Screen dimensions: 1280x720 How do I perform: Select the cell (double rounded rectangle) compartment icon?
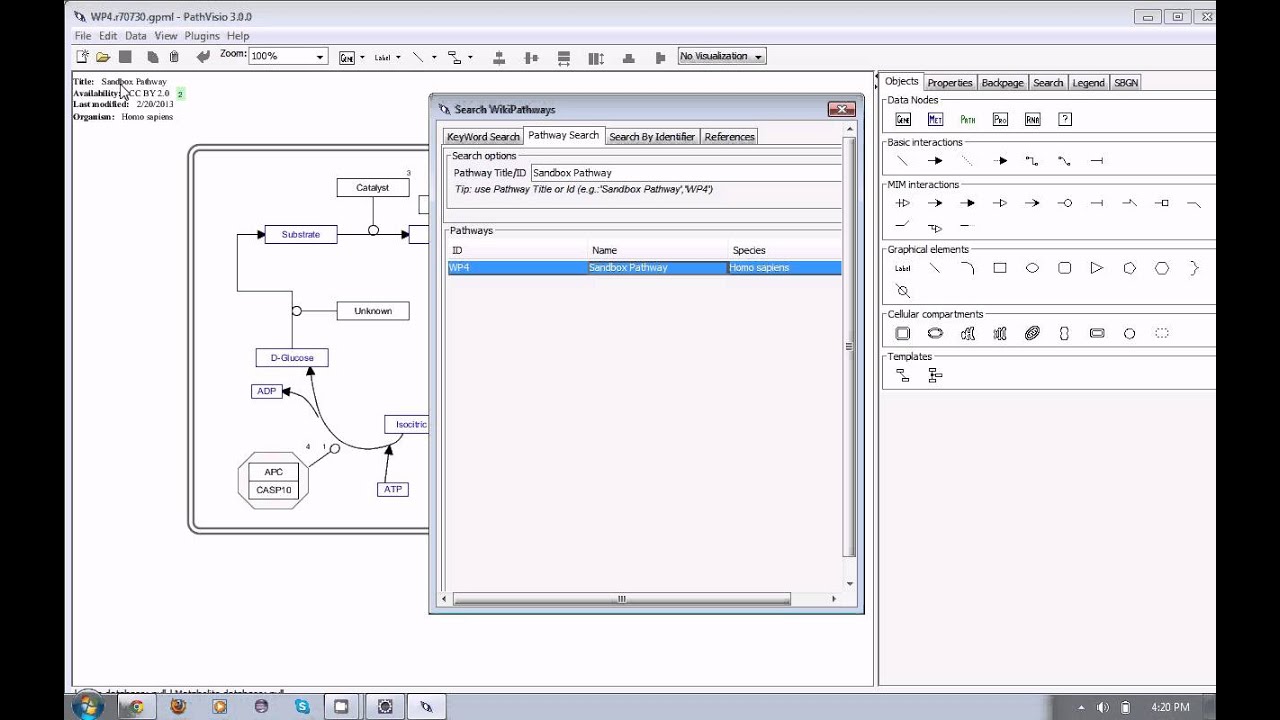[x=903, y=334]
